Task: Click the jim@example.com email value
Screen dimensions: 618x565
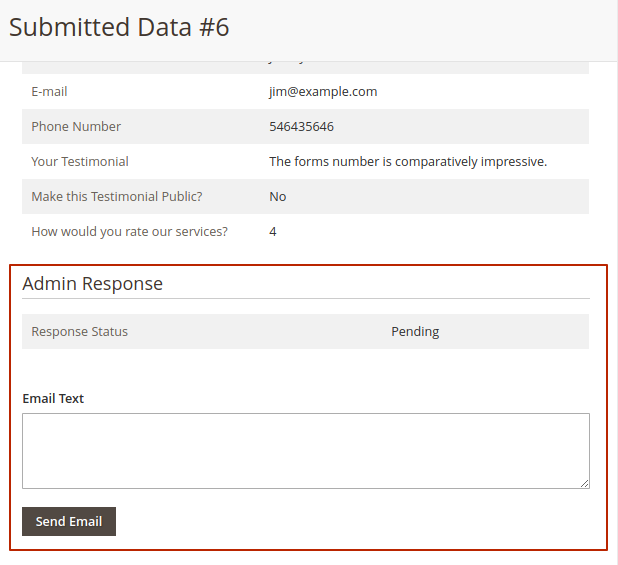Action: (x=323, y=91)
